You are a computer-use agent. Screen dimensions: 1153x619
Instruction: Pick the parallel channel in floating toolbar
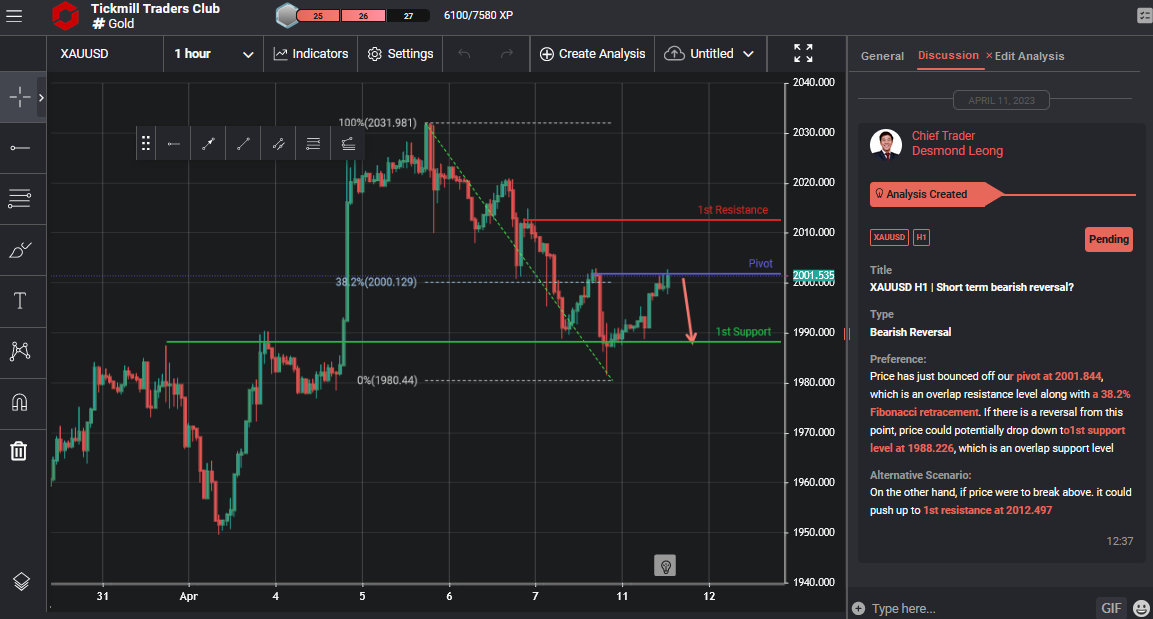coord(279,143)
